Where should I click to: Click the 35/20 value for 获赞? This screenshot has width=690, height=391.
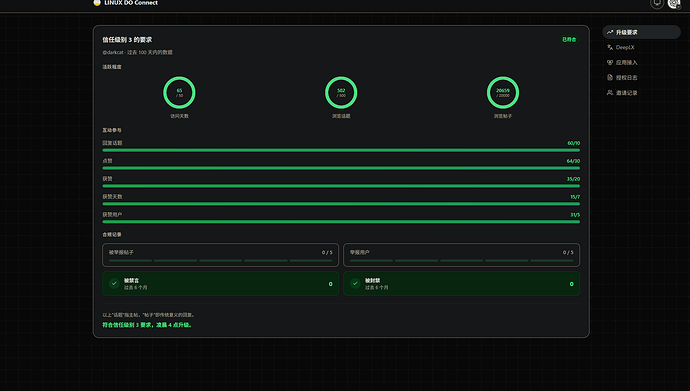[x=573, y=179]
